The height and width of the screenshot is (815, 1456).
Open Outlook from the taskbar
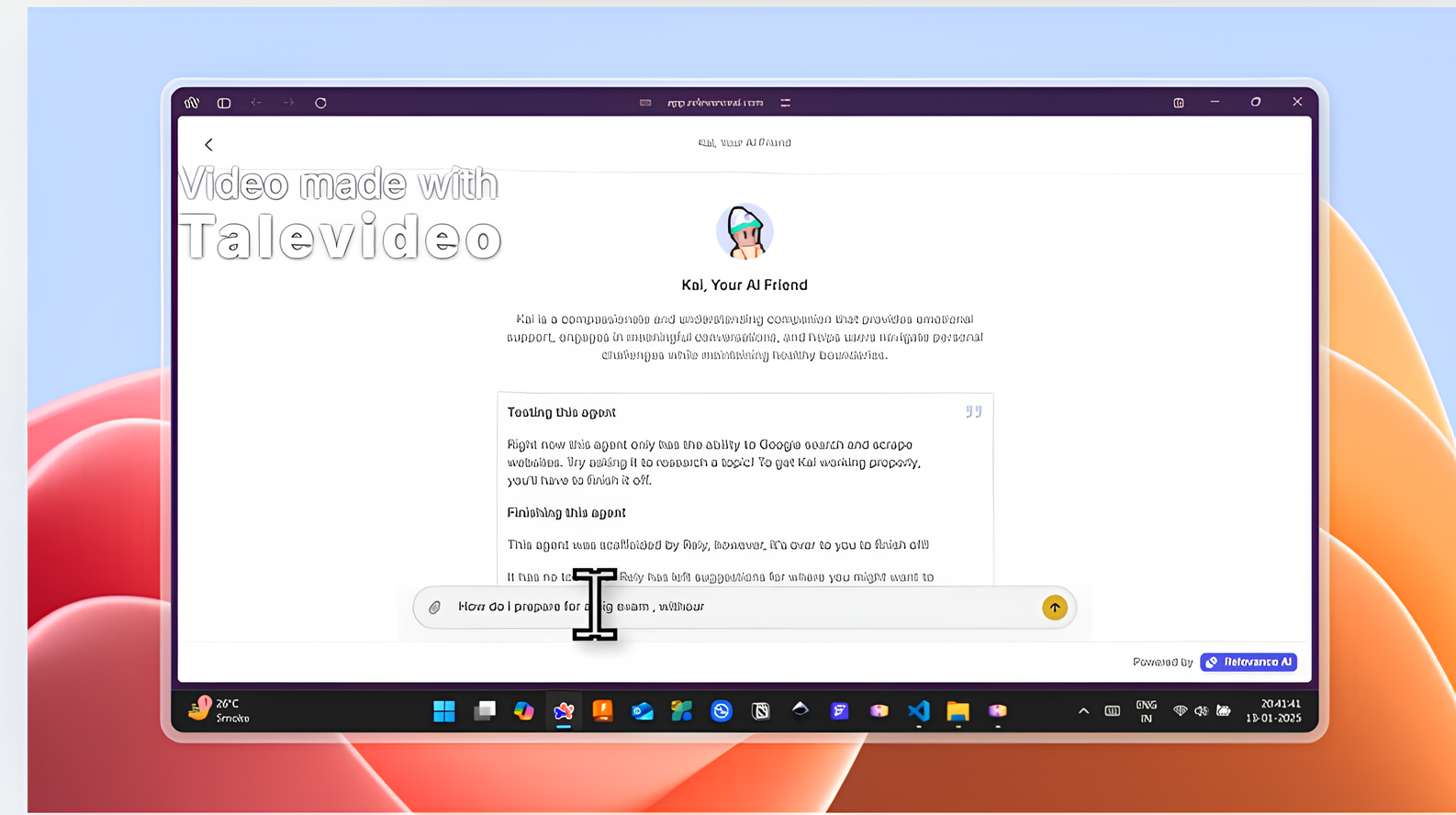pos(643,711)
